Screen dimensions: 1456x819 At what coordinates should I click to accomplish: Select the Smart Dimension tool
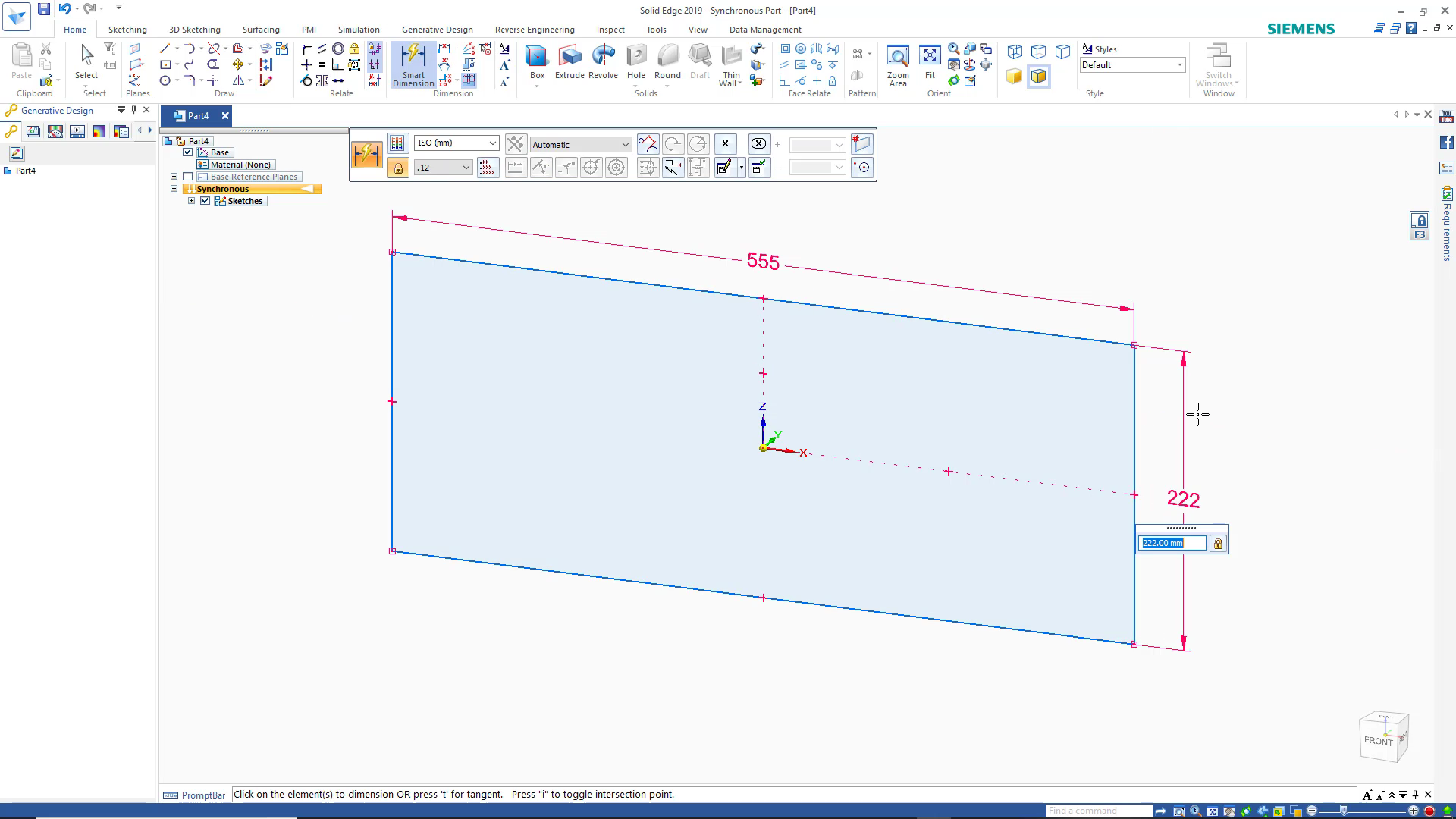(413, 64)
